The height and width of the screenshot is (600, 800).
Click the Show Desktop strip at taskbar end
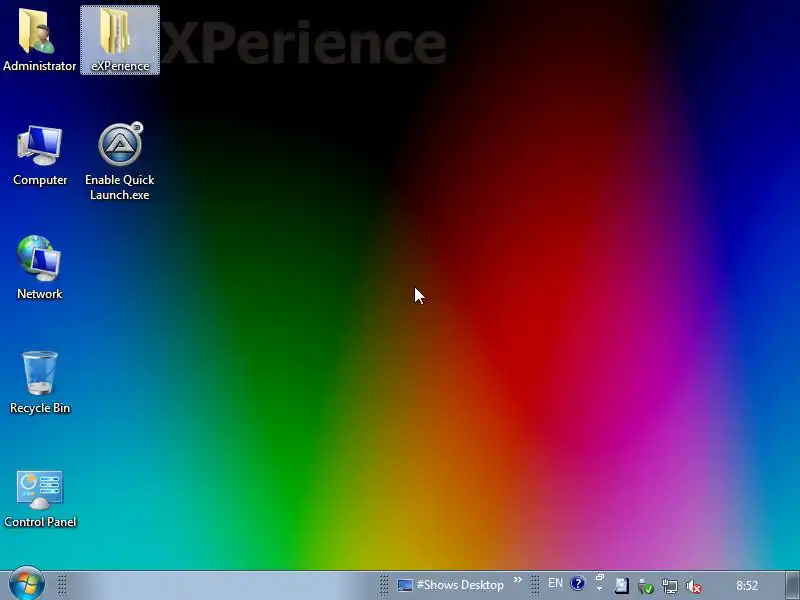[x=792, y=585]
